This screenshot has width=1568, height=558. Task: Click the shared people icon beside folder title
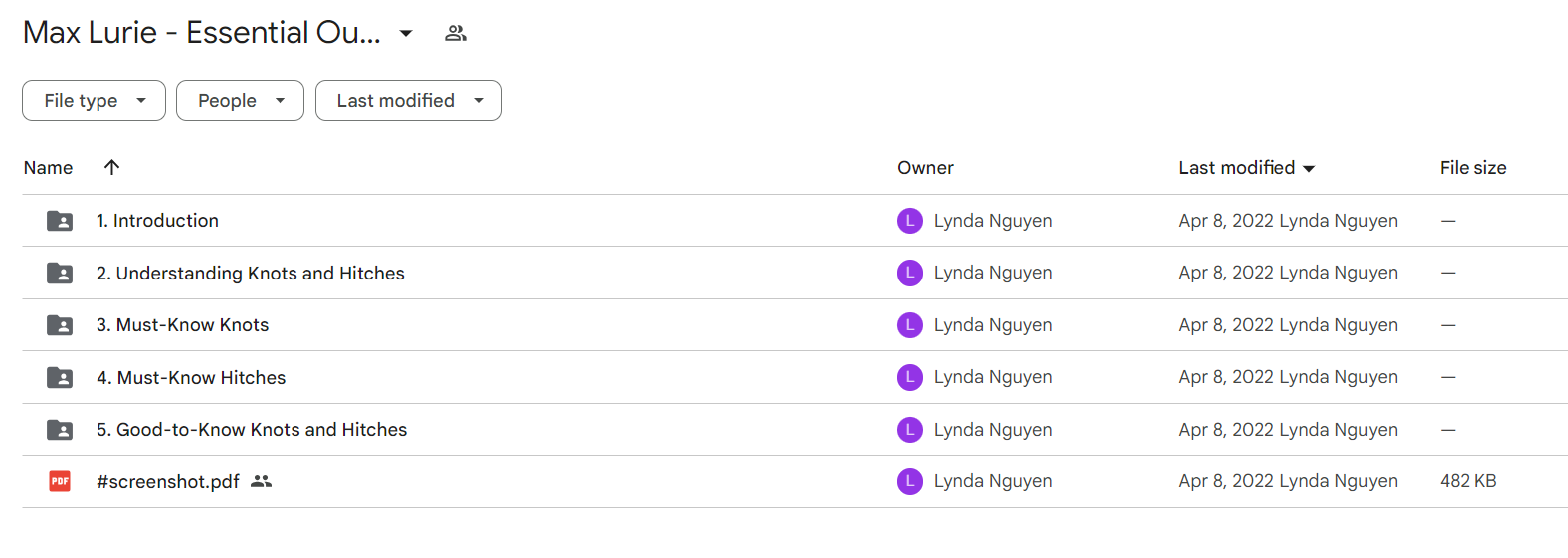click(x=456, y=33)
